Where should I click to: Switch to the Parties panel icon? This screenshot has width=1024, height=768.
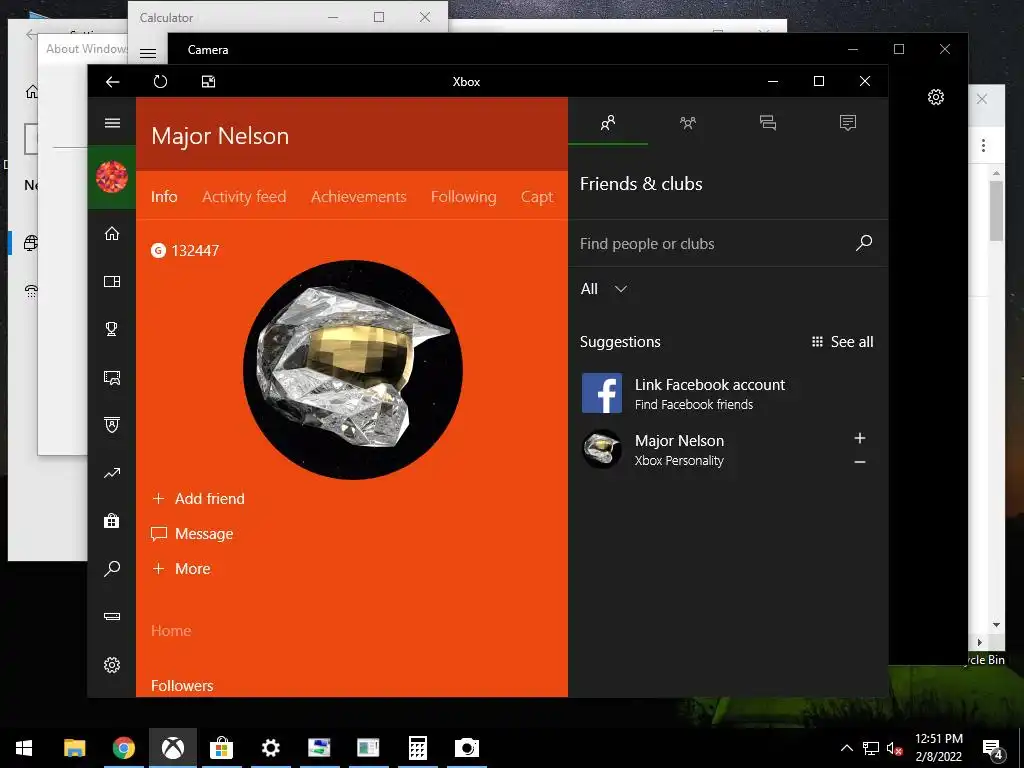tap(688, 122)
